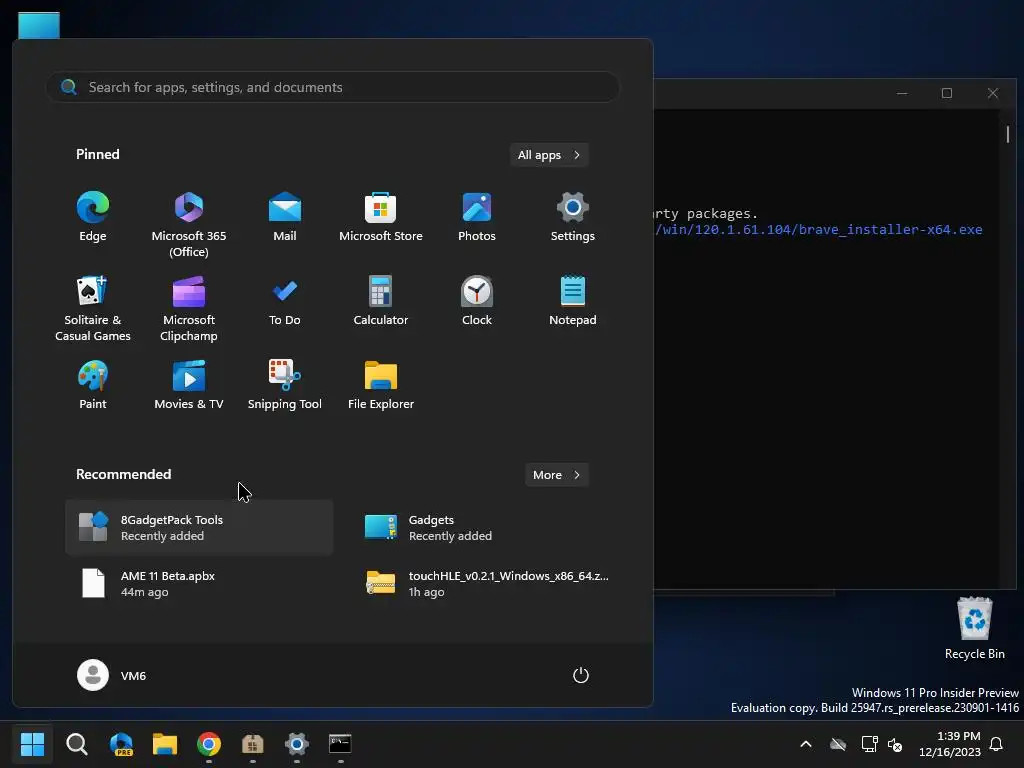Open Solitaire & Casual Games
Viewport: 1024px width, 768px height.
coord(93,308)
